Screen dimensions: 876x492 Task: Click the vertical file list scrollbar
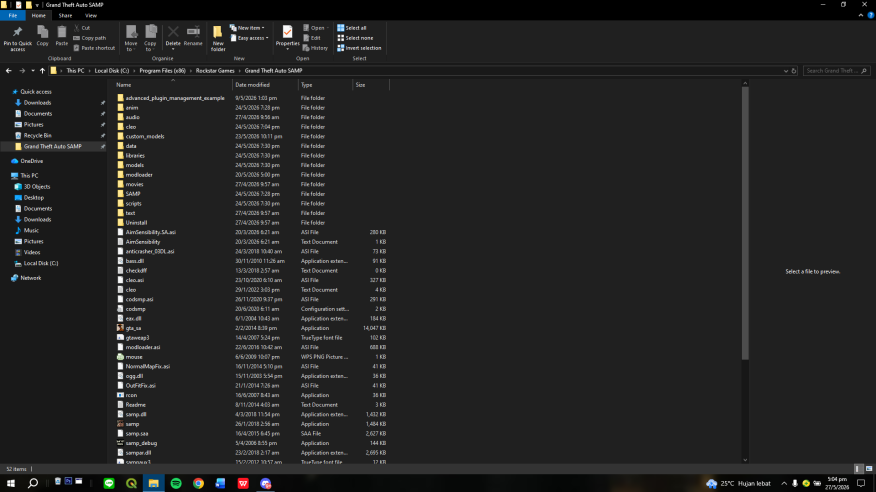pyautogui.click(x=745, y=223)
